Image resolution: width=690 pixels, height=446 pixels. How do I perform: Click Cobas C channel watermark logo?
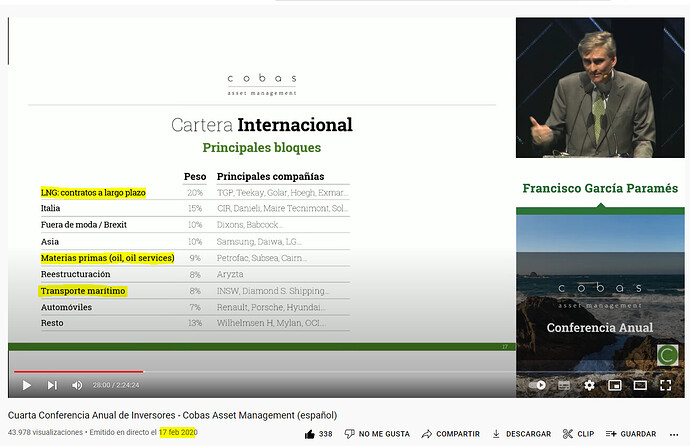(667, 355)
